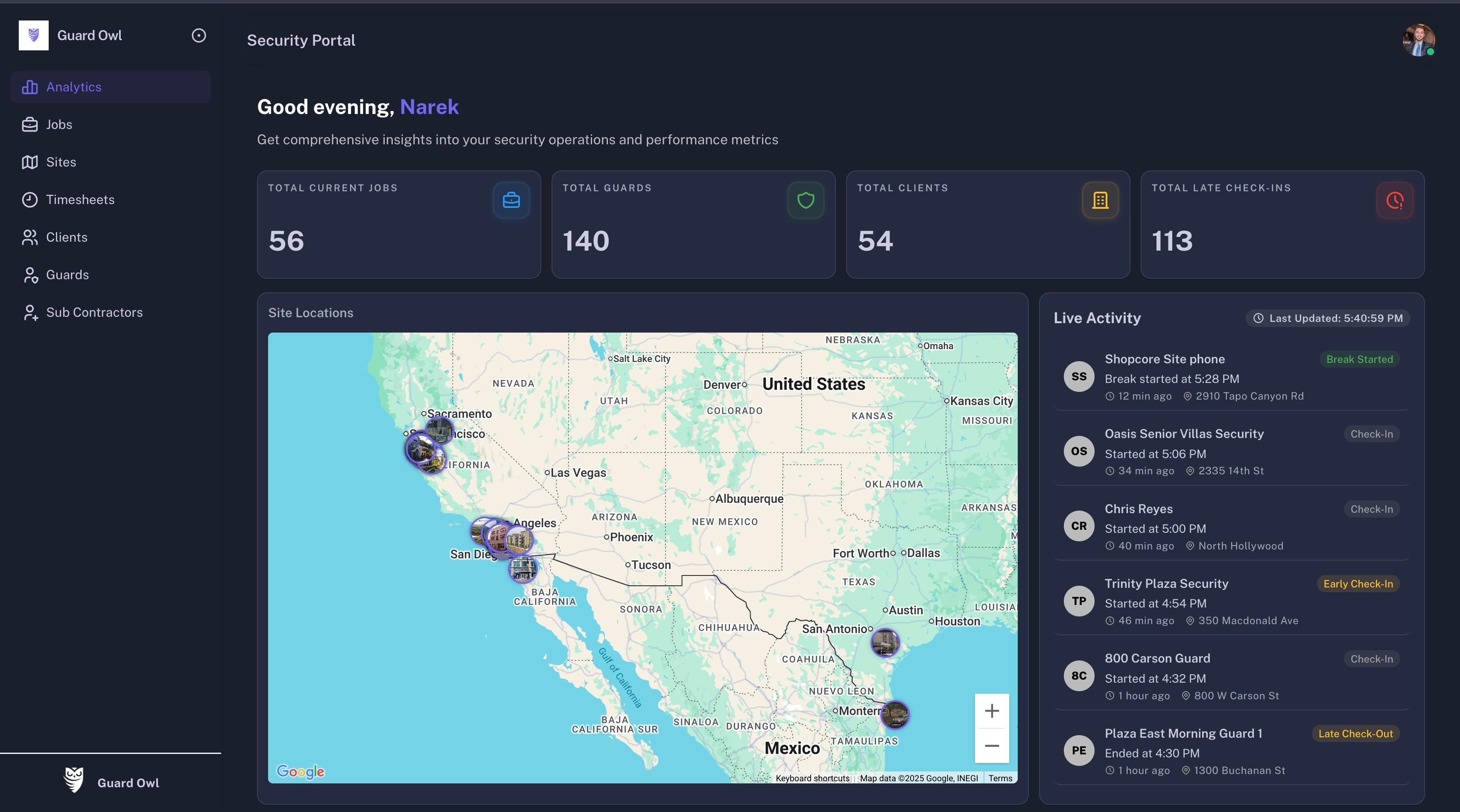This screenshot has height=812, width=1460.
Task: Select the Jobs briefcase icon in sidebar
Action: click(x=30, y=124)
